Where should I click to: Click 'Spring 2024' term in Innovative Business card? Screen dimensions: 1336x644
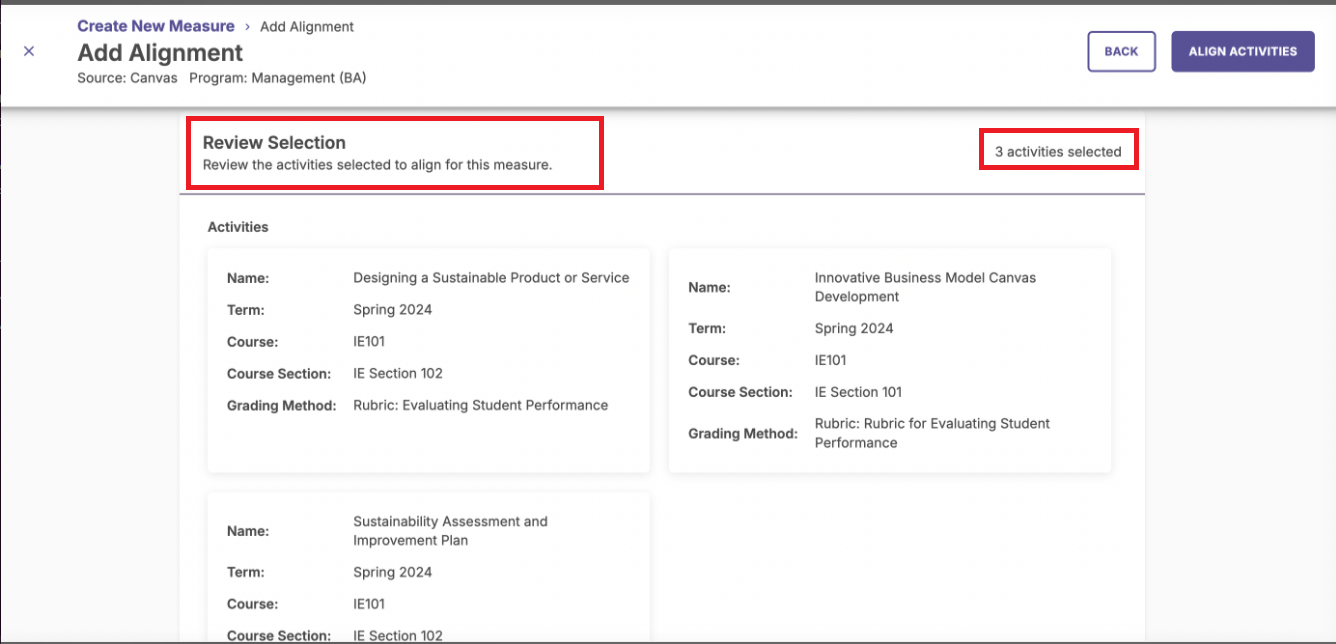tap(854, 328)
